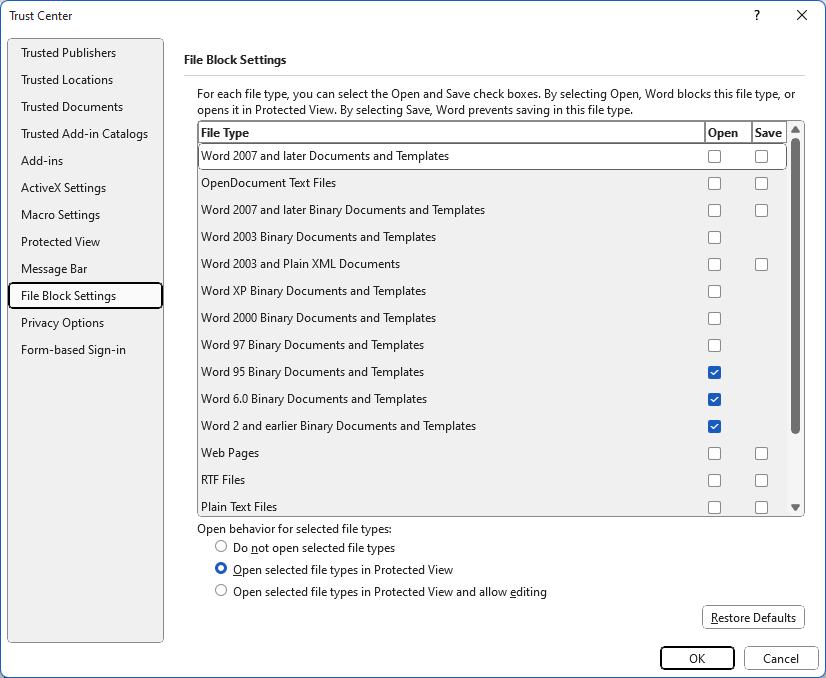
Task: Click the Cancel button
Action: click(x=781, y=659)
